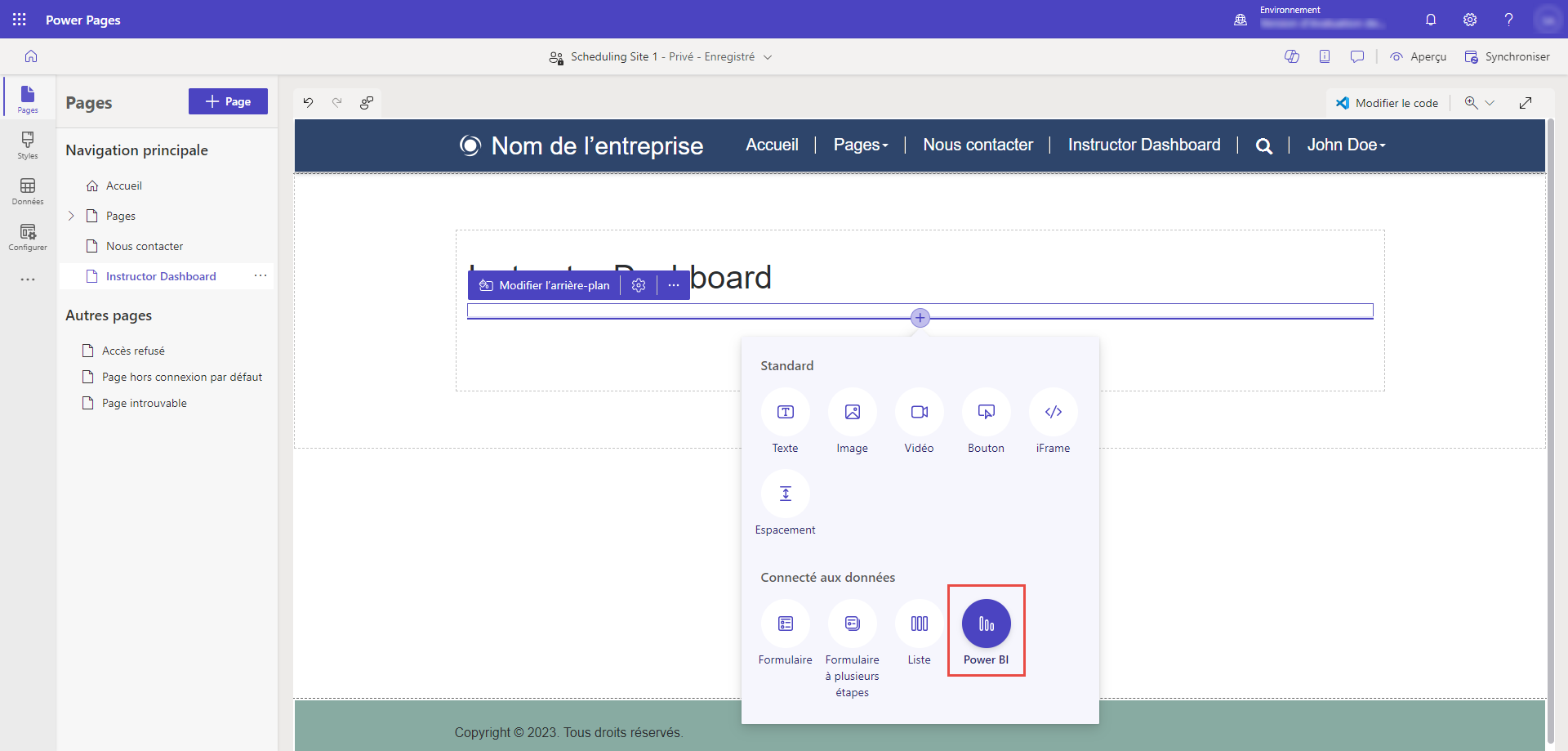Open the Configurer workspace

point(28,237)
